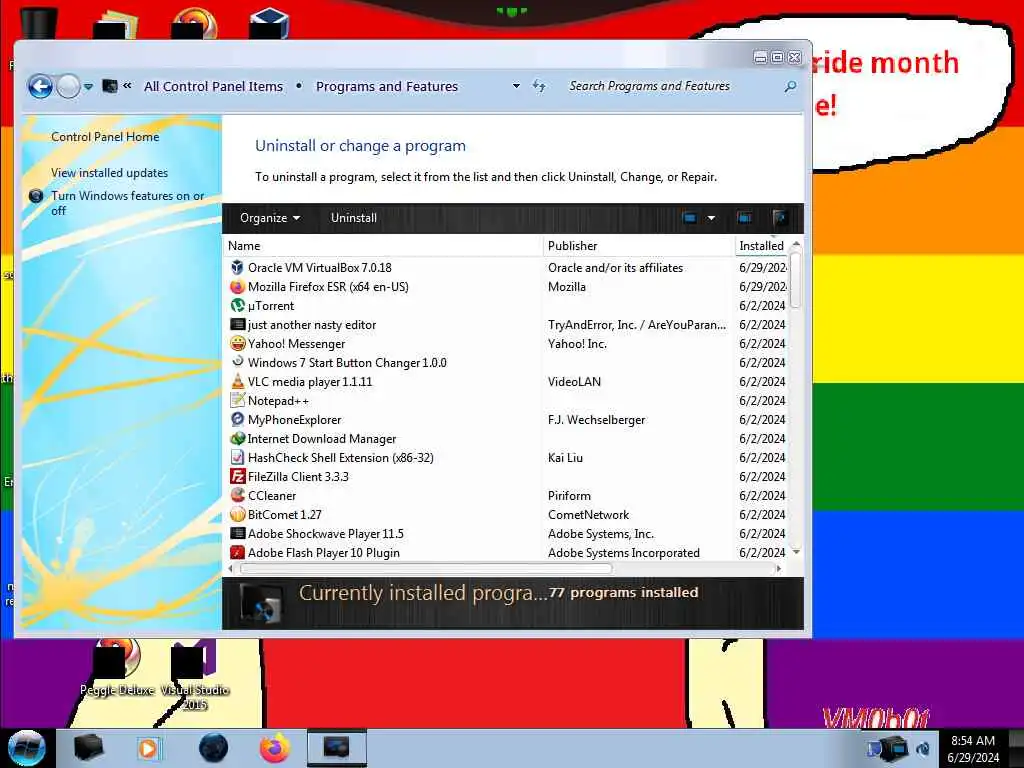
Task: Click the Search Programs and Features field
Action: tap(673, 86)
